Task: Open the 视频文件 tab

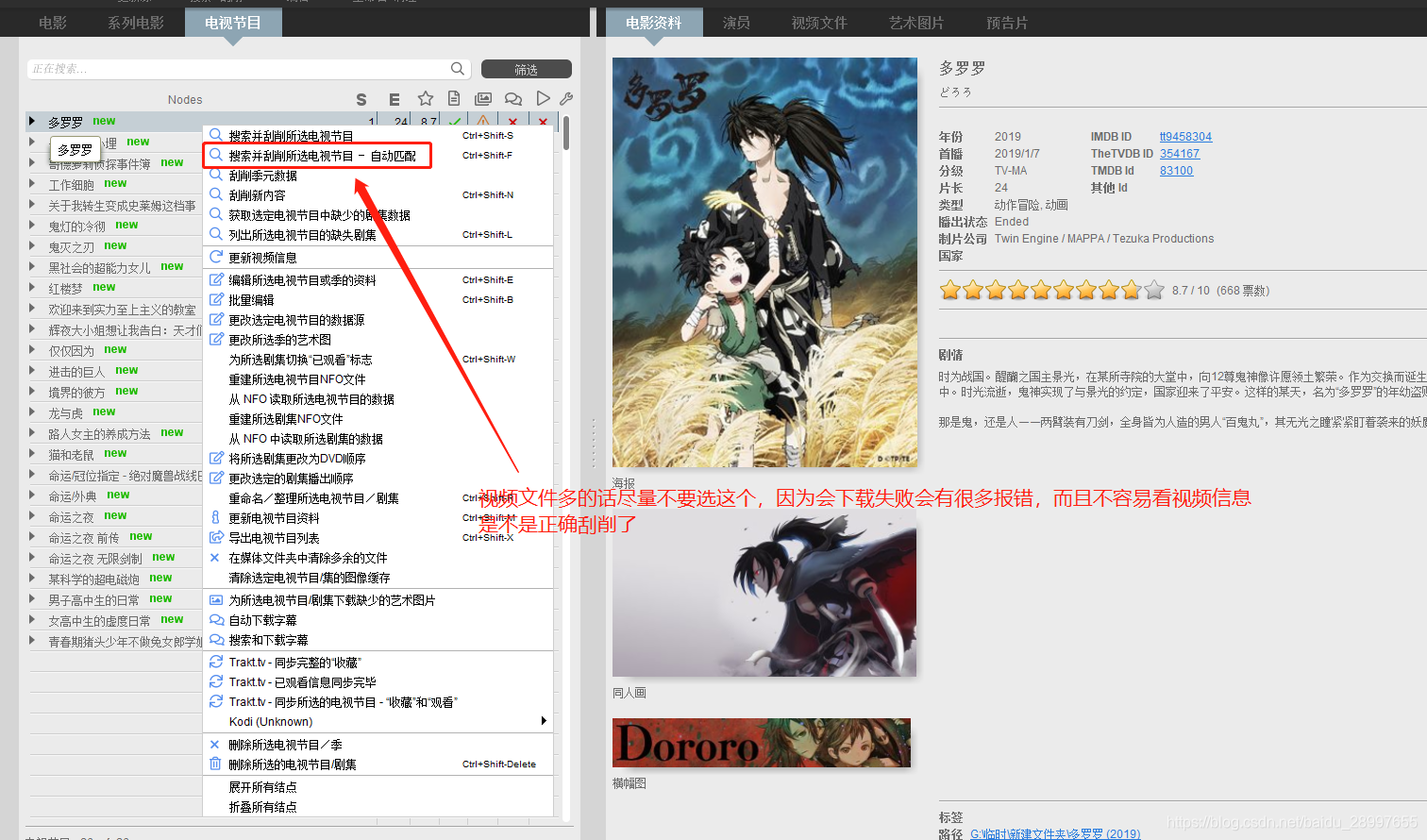Action: pos(819,23)
